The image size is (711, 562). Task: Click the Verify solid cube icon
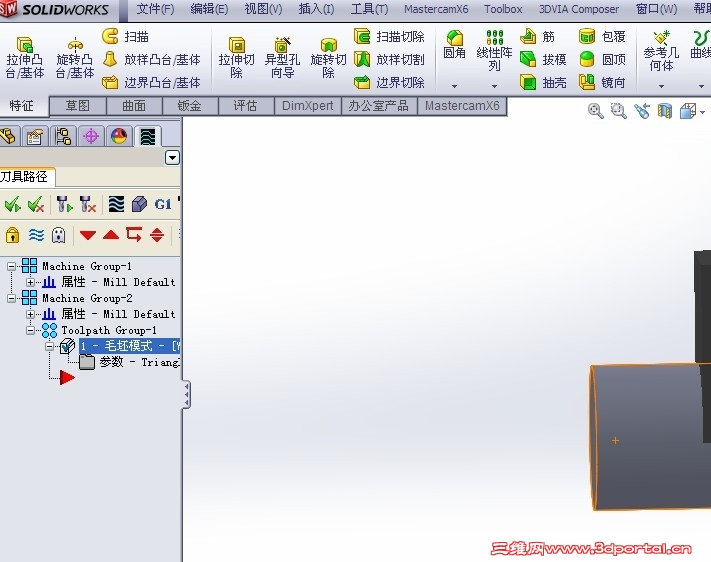point(140,205)
